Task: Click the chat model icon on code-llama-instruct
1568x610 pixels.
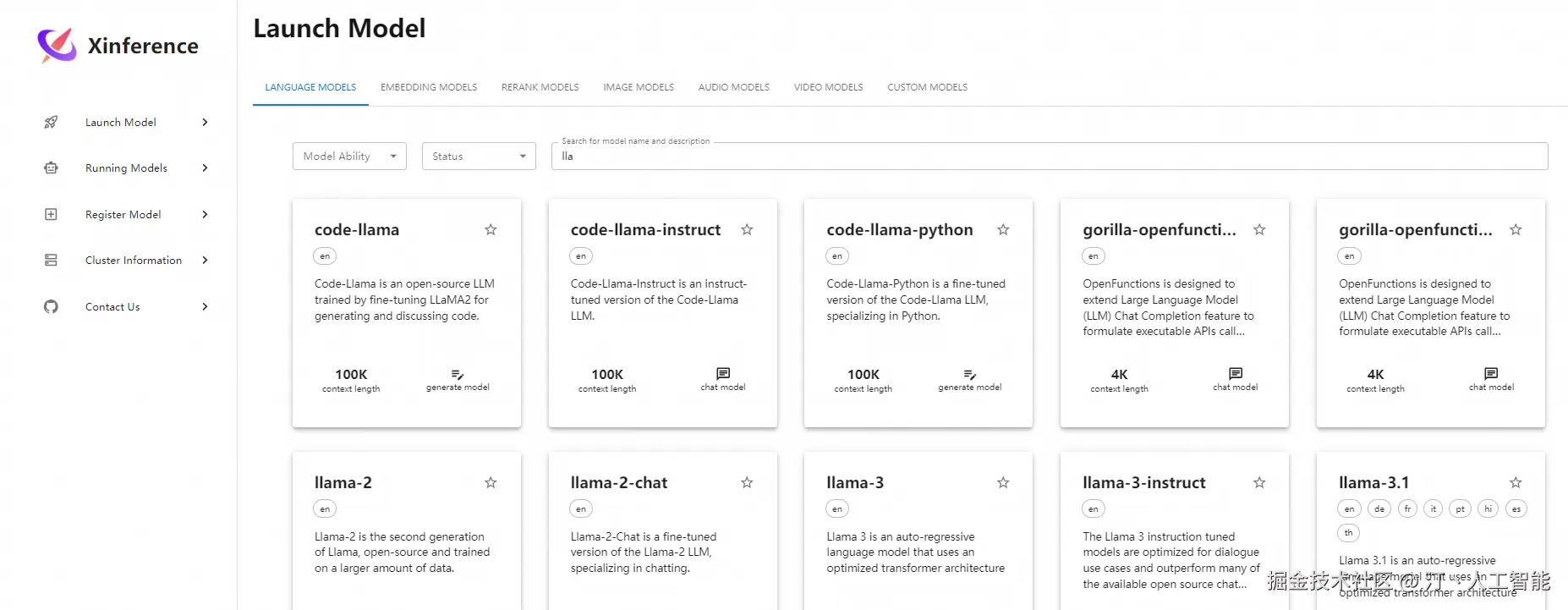Action: point(723,373)
